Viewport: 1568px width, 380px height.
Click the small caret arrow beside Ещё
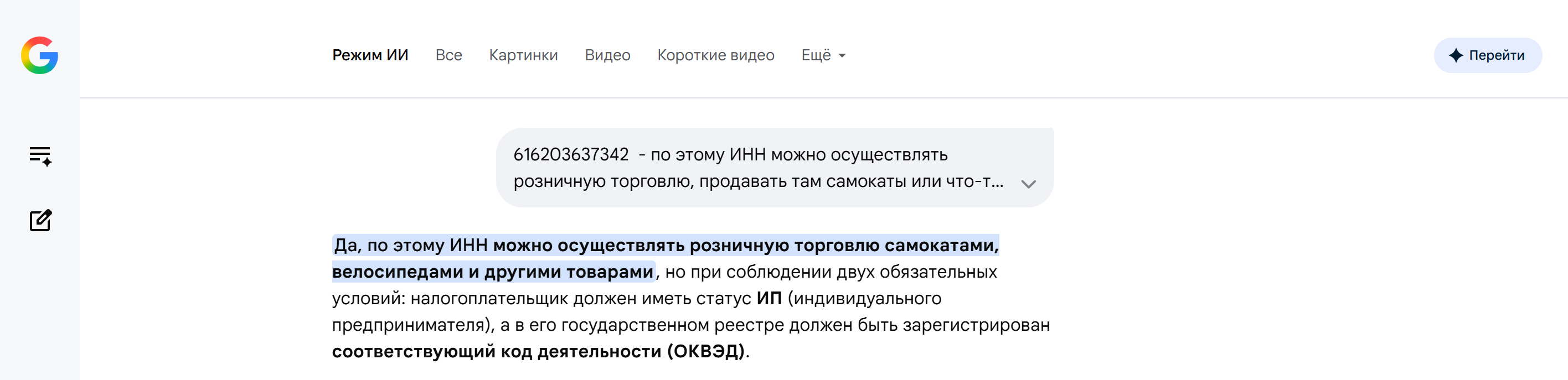tap(842, 56)
